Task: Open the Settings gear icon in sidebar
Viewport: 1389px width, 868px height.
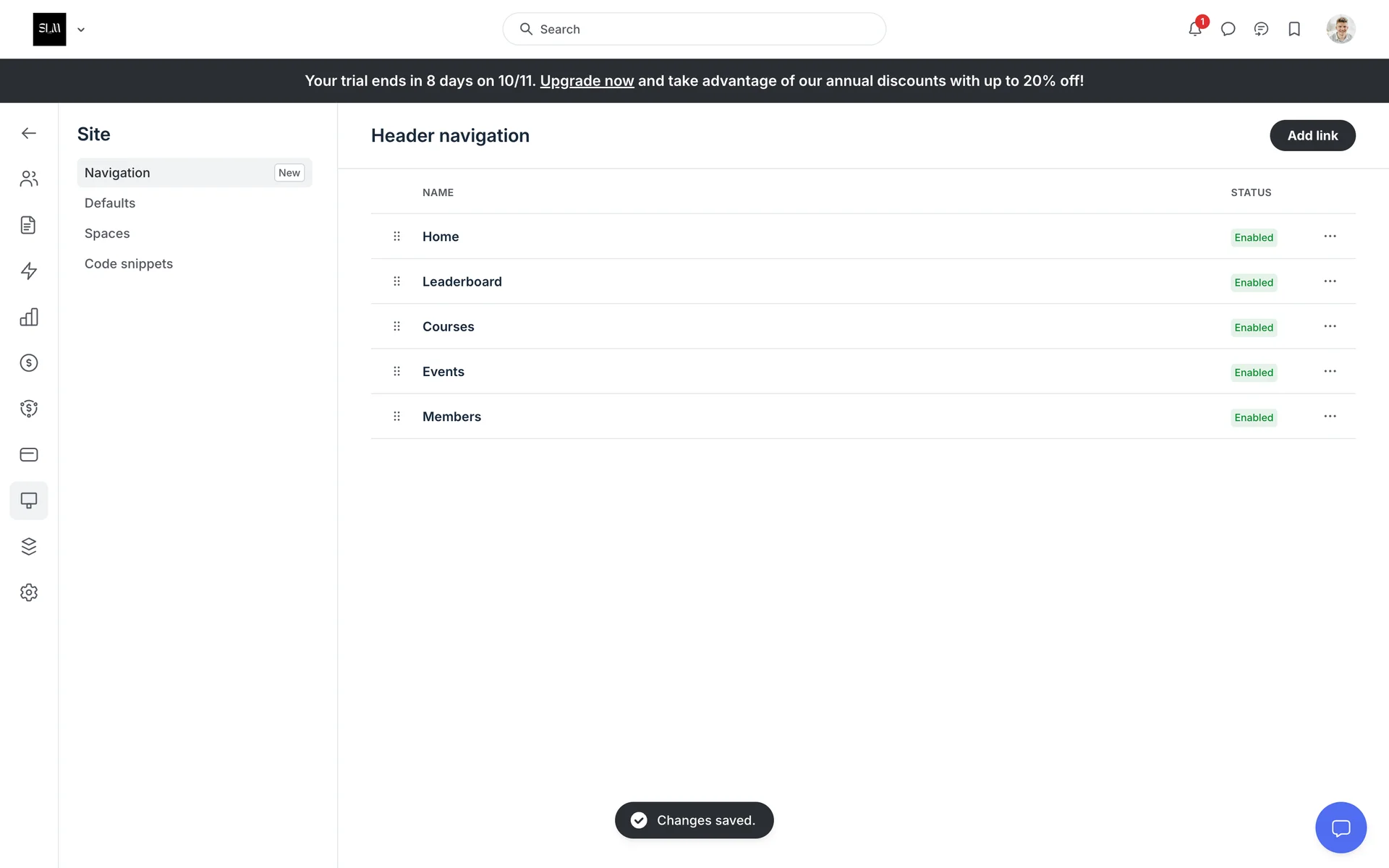Action: (29, 592)
